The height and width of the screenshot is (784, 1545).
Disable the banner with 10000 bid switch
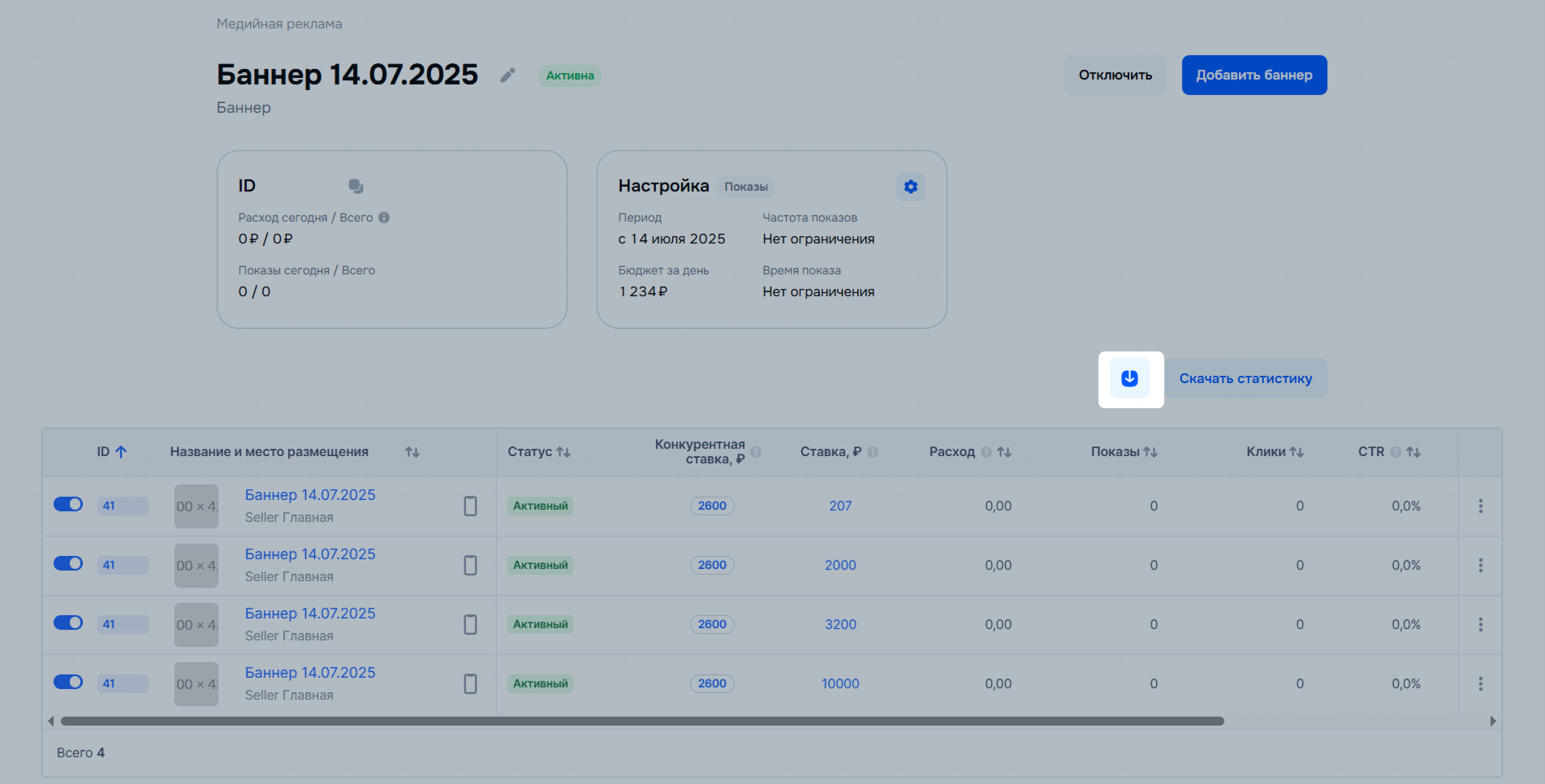tap(68, 683)
